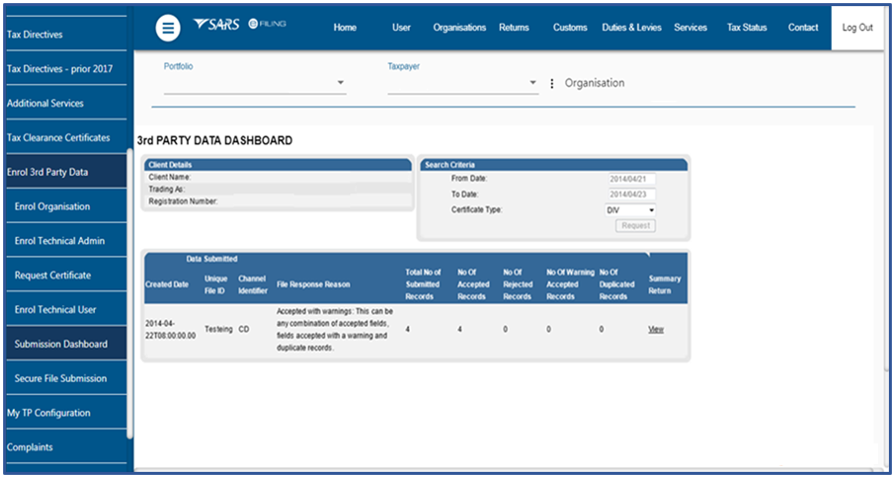
Task: Click the From Date field
Action: pyautogui.click(x=630, y=179)
